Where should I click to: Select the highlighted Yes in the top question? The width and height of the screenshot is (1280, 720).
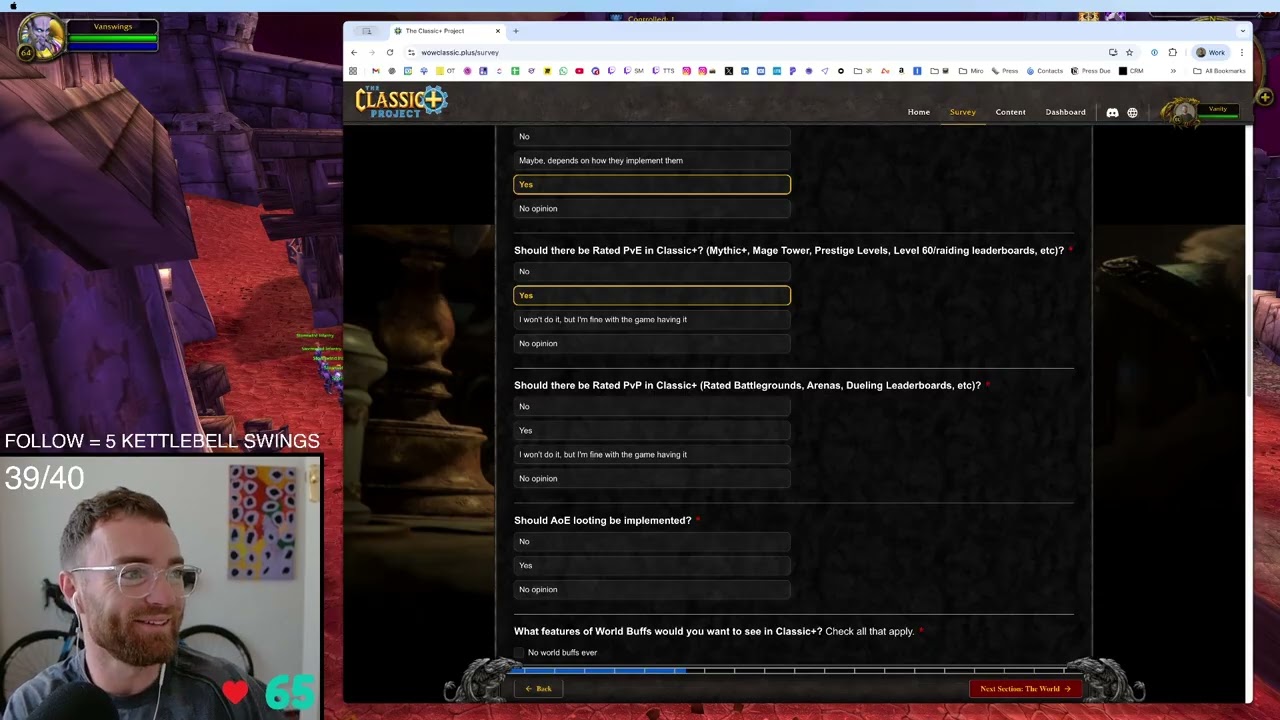tap(652, 184)
